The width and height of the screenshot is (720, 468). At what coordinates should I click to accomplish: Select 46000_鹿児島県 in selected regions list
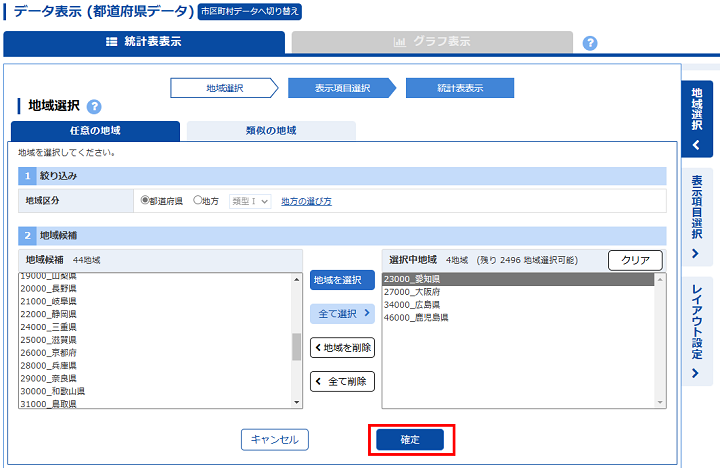click(x=518, y=318)
